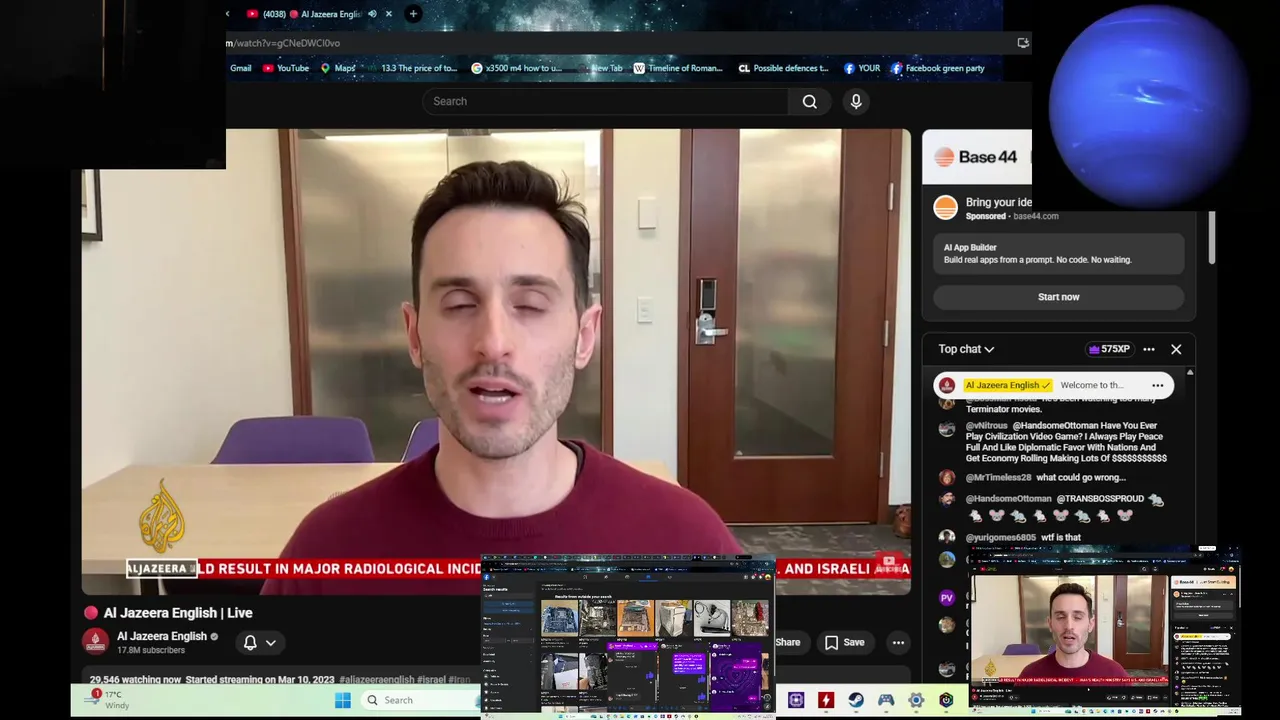Mute the Al Jazeera tab audio icon
Image resolution: width=1280 pixels, height=720 pixels.
372,14
